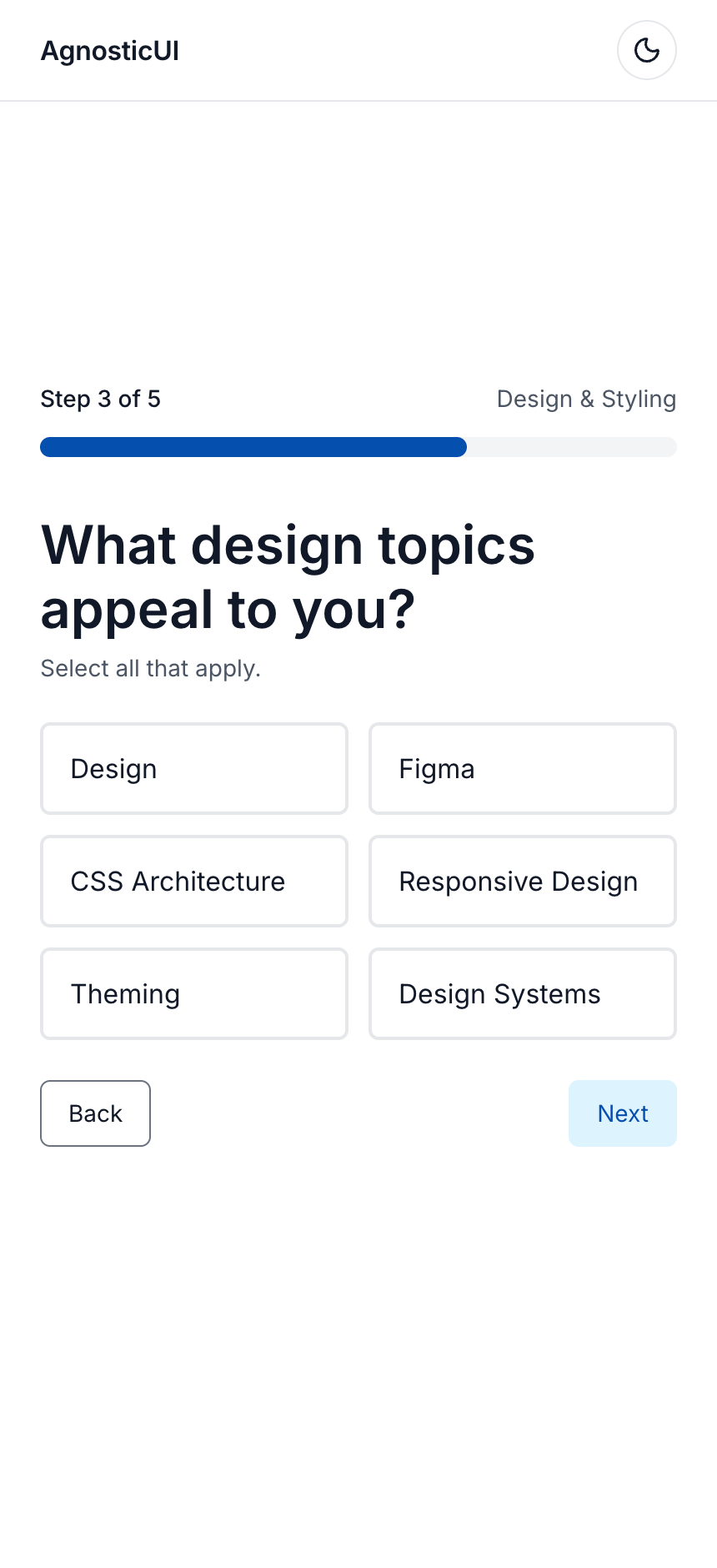Click the Step 3 of 5 label

(100, 399)
